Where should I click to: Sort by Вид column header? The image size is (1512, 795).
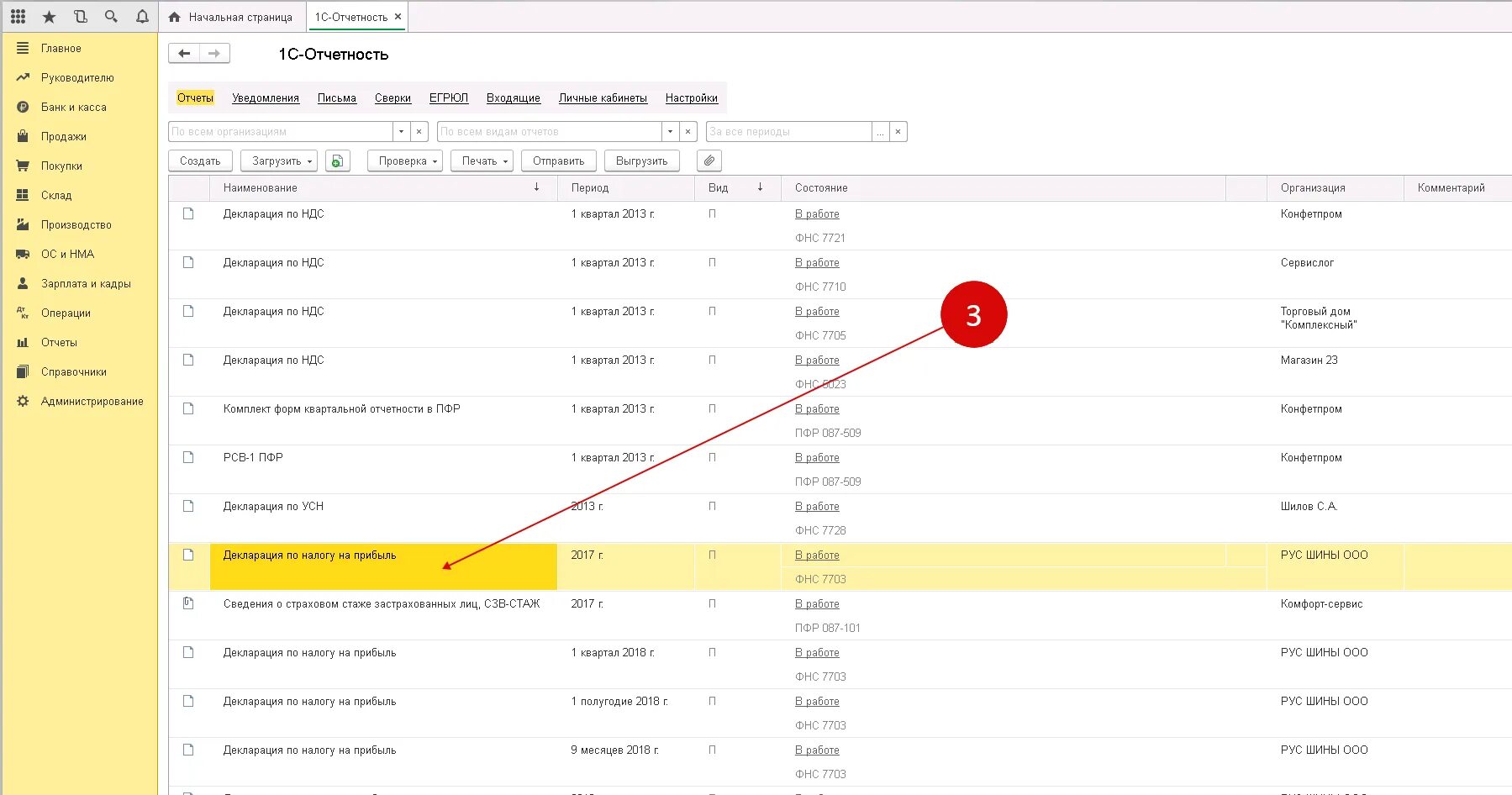click(738, 187)
